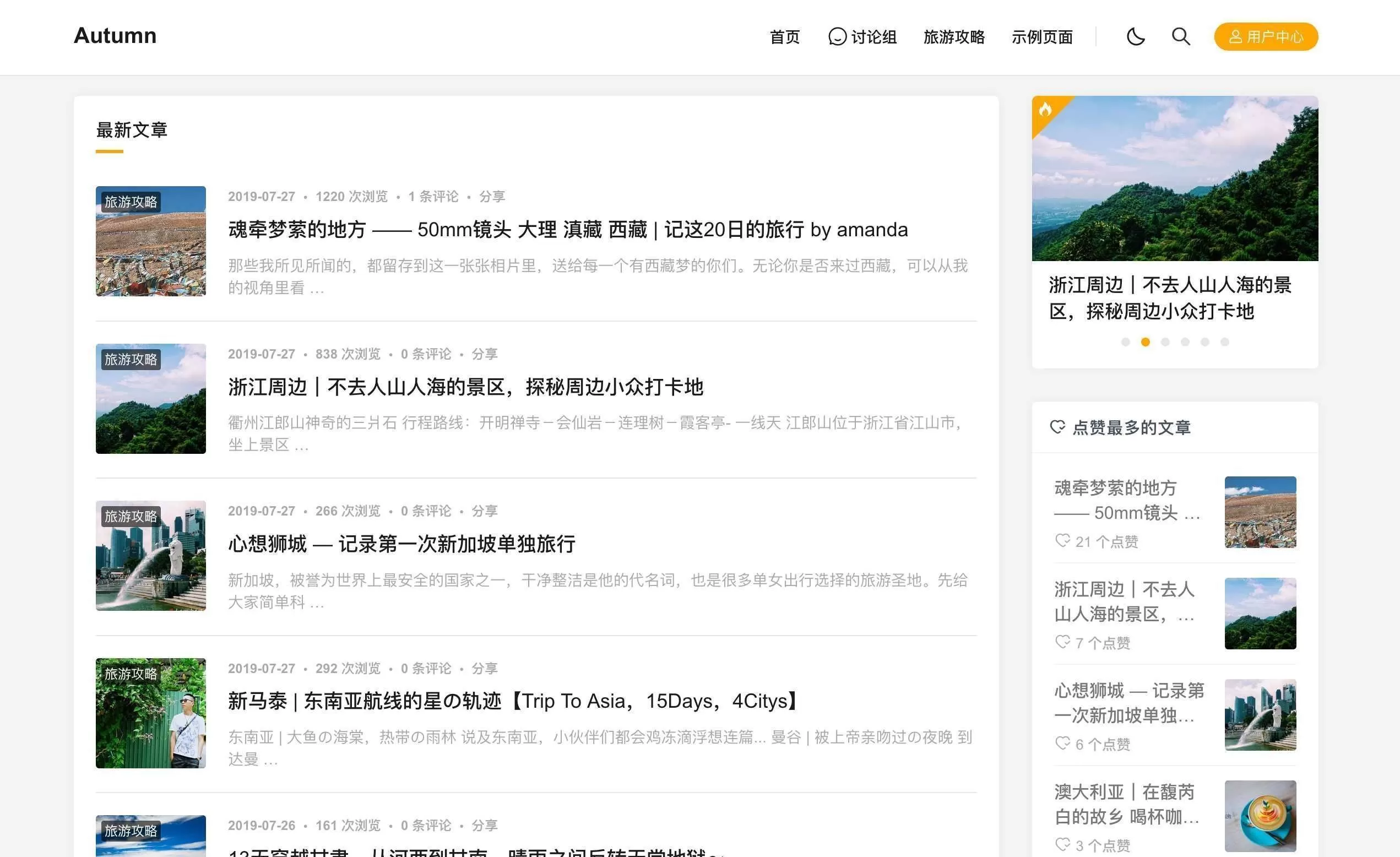Click the 旅游攻略 category badge on the first article
This screenshot has width=1400, height=857.
click(x=131, y=202)
